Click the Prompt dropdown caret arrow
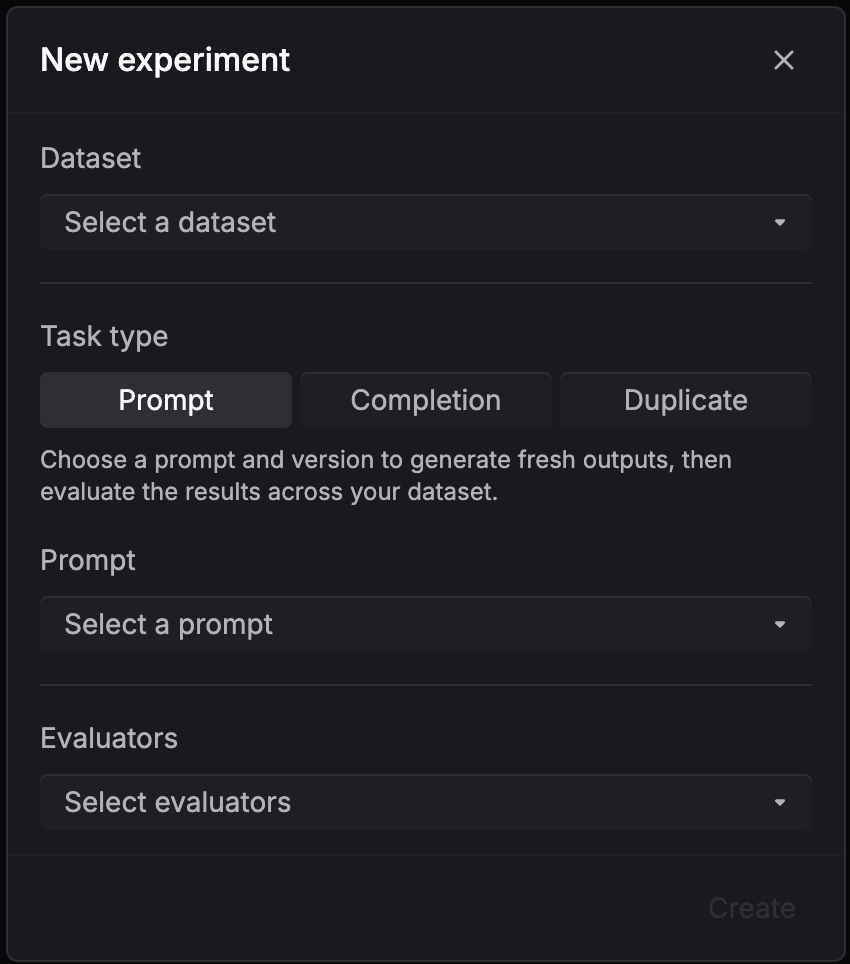The width and height of the screenshot is (850, 964). point(780,624)
